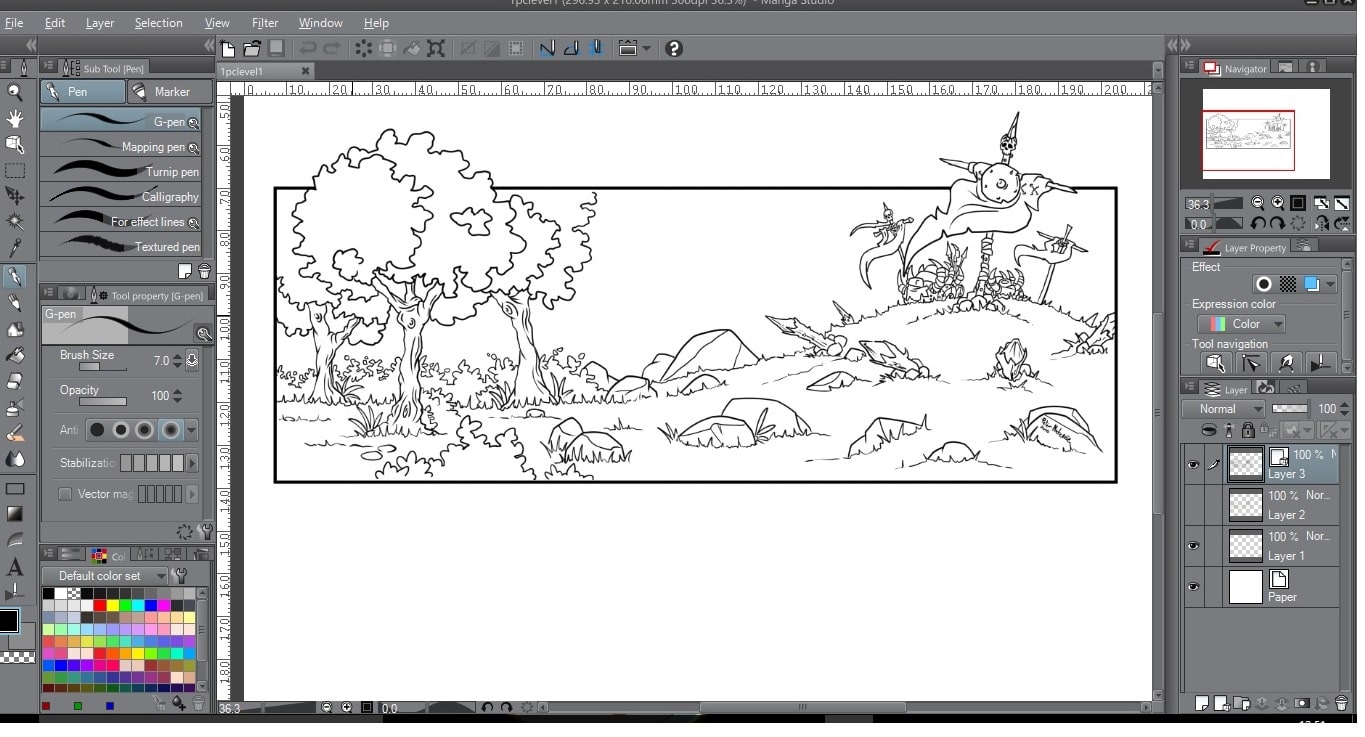Adjust the pen Opacity slider
Screen dimensions: 1365x737
pyautogui.click(x=103, y=402)
